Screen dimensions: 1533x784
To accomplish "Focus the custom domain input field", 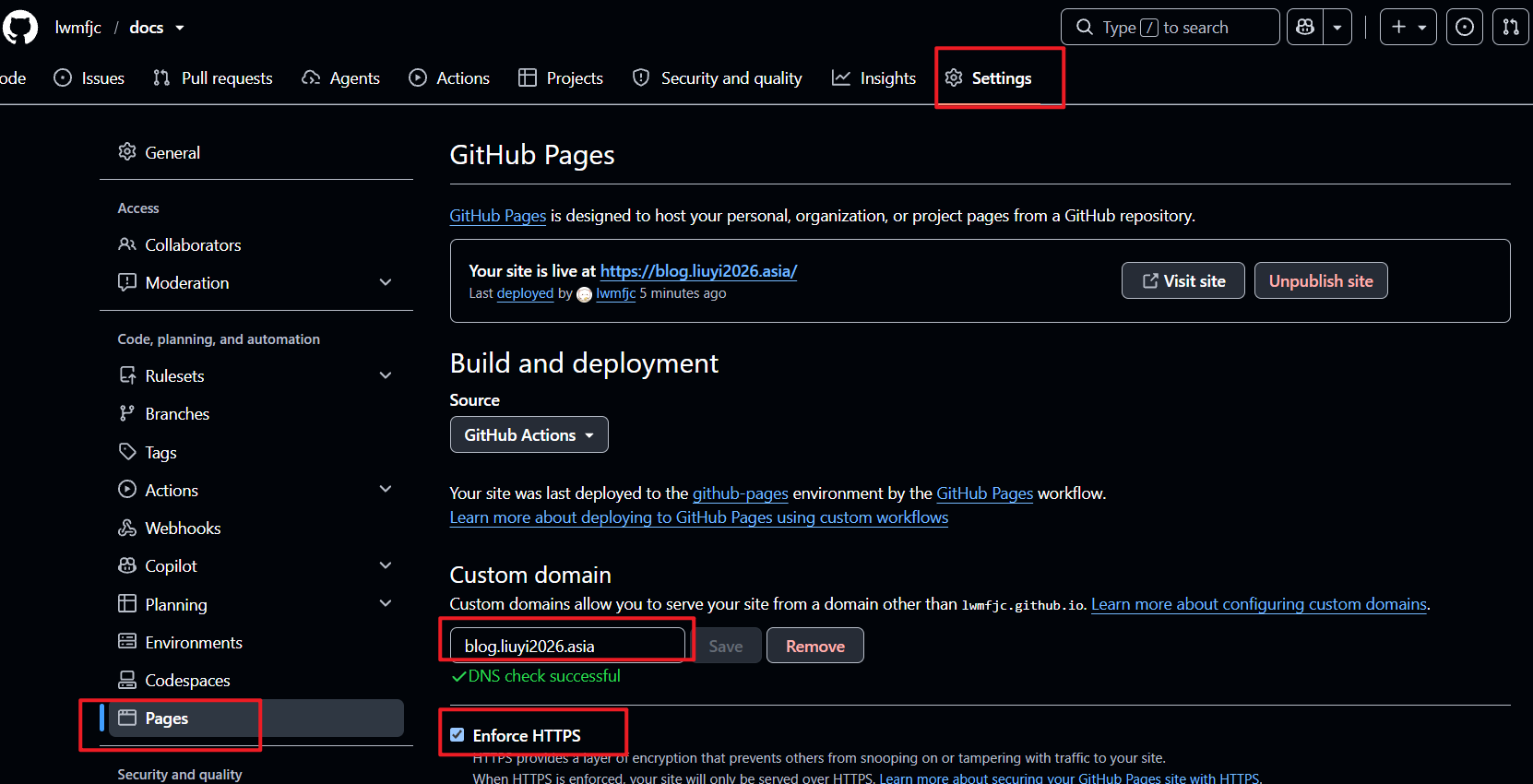I will (568, 647).
